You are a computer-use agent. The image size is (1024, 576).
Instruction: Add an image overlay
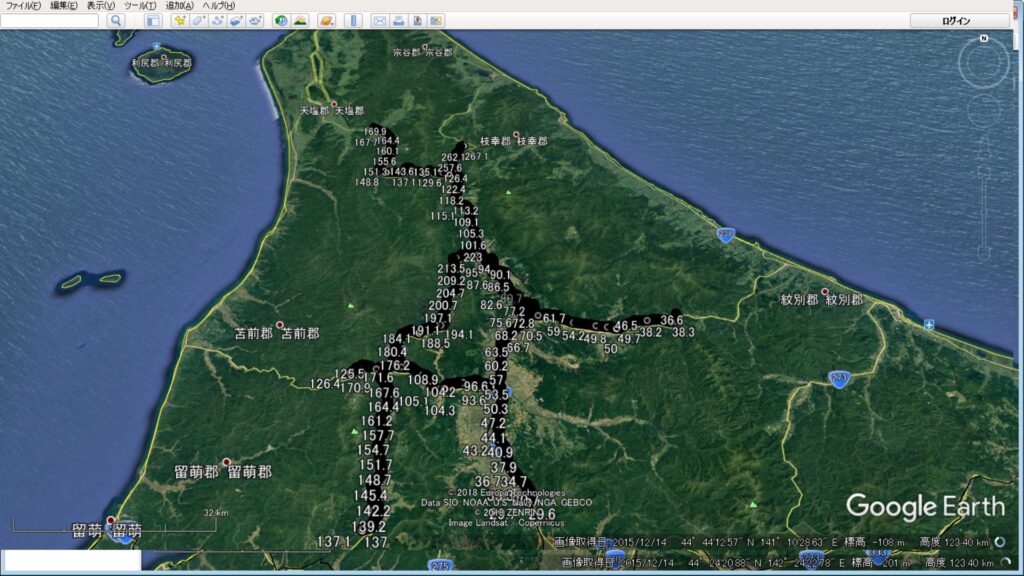tap(236, 20)
